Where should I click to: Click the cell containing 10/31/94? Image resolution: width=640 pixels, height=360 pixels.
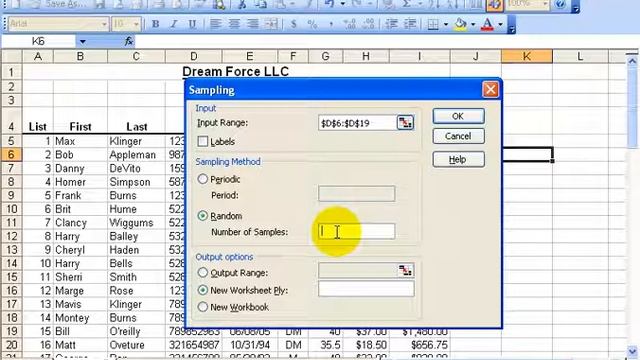tap(250, 345)
